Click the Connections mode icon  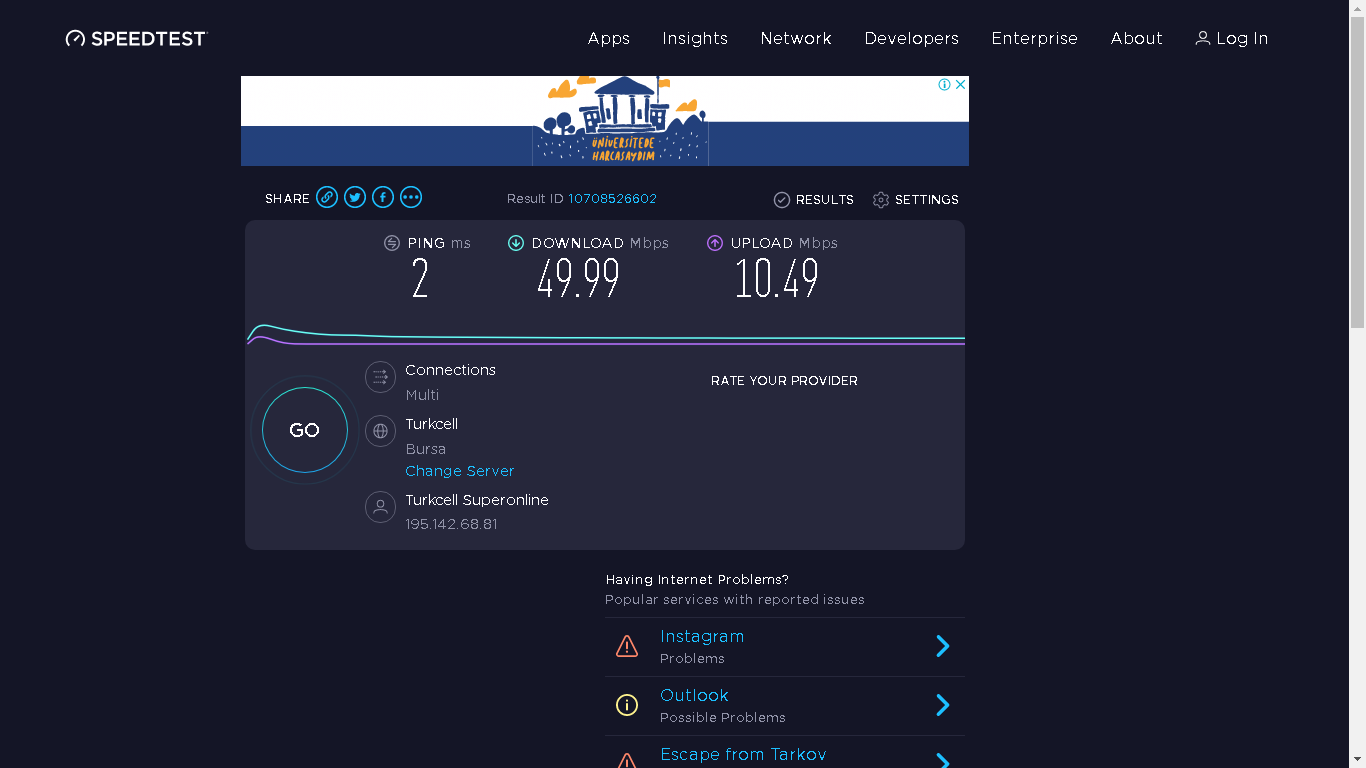pyautogui.click(x=380, y=377)
